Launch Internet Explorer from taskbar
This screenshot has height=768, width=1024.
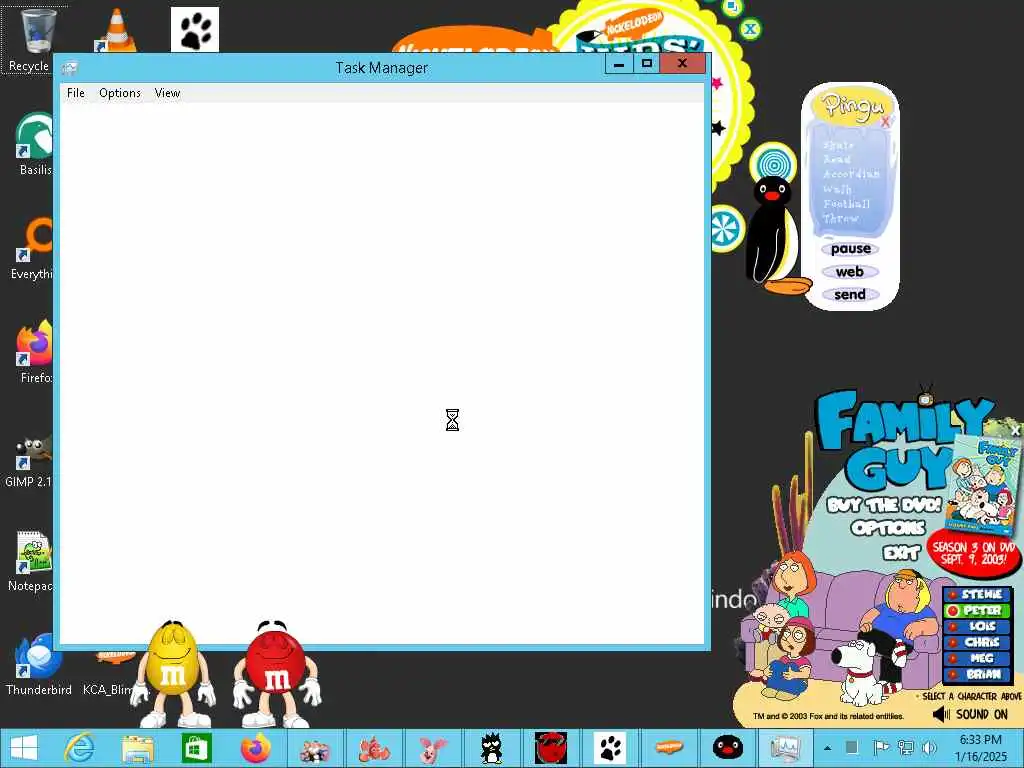point(80,748)
